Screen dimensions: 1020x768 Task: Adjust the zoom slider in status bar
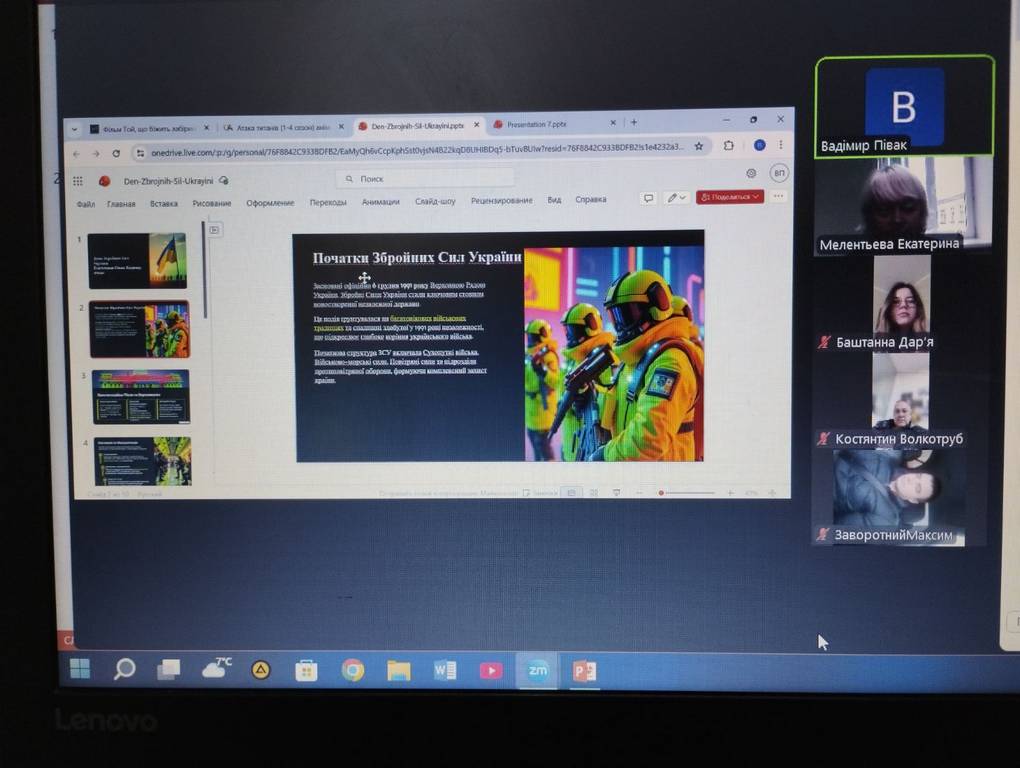(x=690, y=493)
